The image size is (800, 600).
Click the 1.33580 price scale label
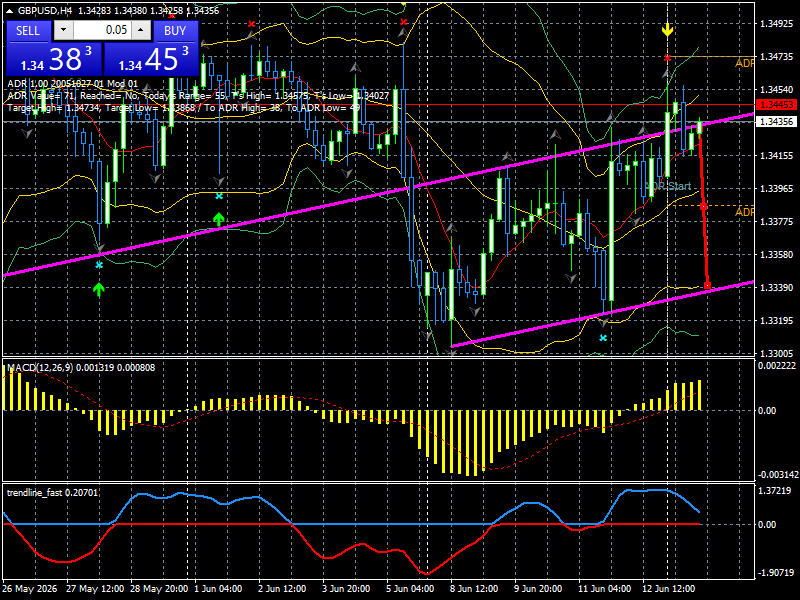pyautogui.click(x=777, y=255)
